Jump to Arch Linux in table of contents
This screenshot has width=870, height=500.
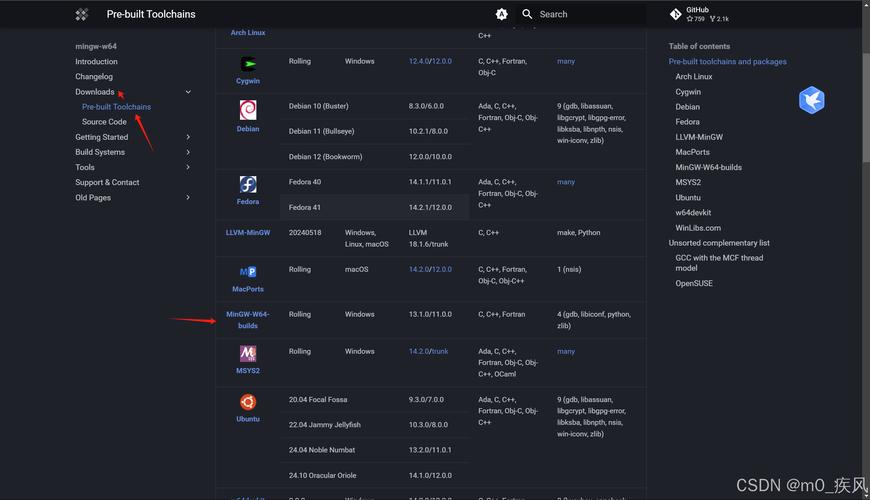(x=694, y=77)
